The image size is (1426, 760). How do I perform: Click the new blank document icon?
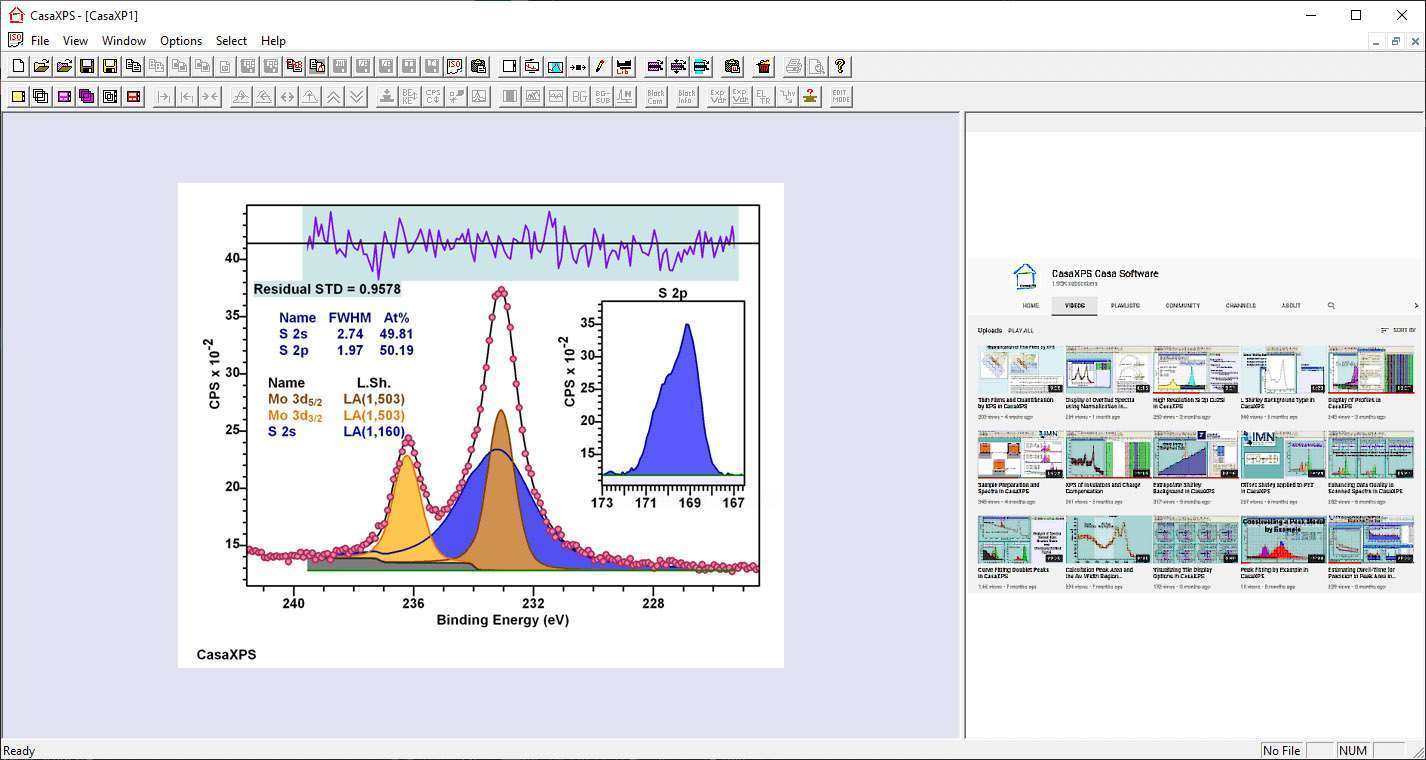[x=18, y=67]
